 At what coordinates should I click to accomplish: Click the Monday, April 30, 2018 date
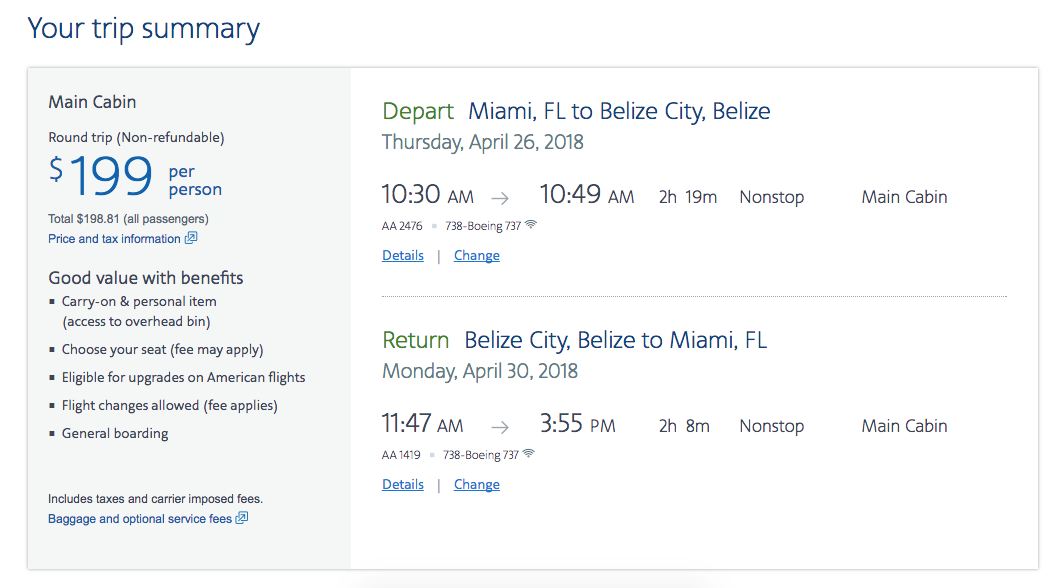click(480, 371)
